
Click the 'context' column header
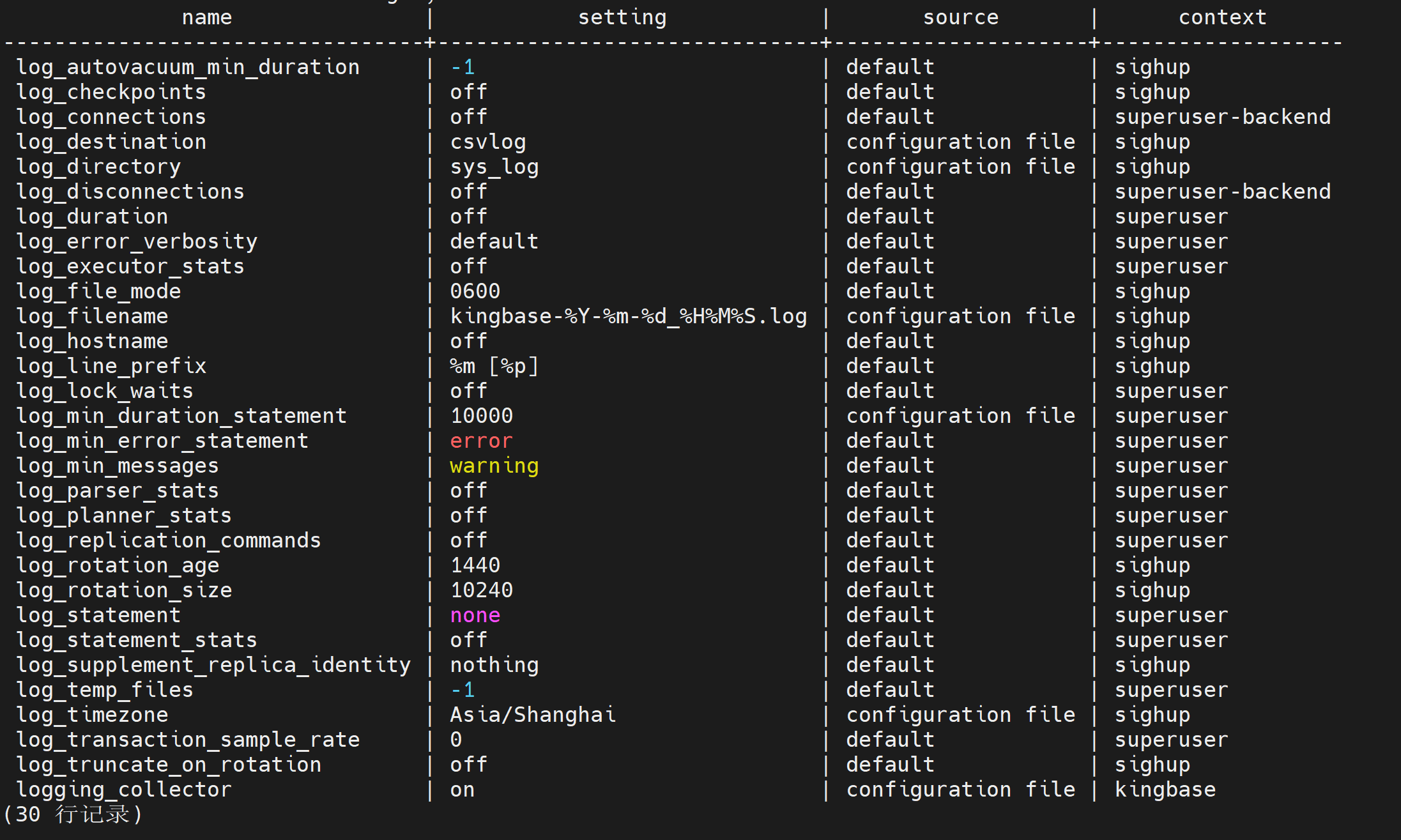[1223, 18]
